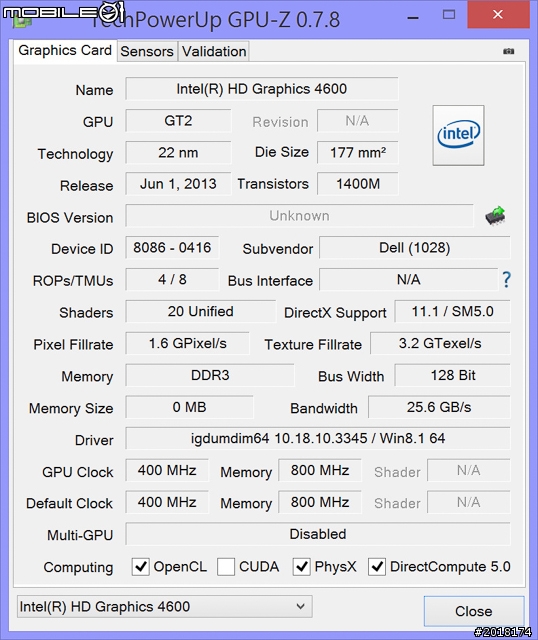Click the GPU-Z title bar app icon

22,20
